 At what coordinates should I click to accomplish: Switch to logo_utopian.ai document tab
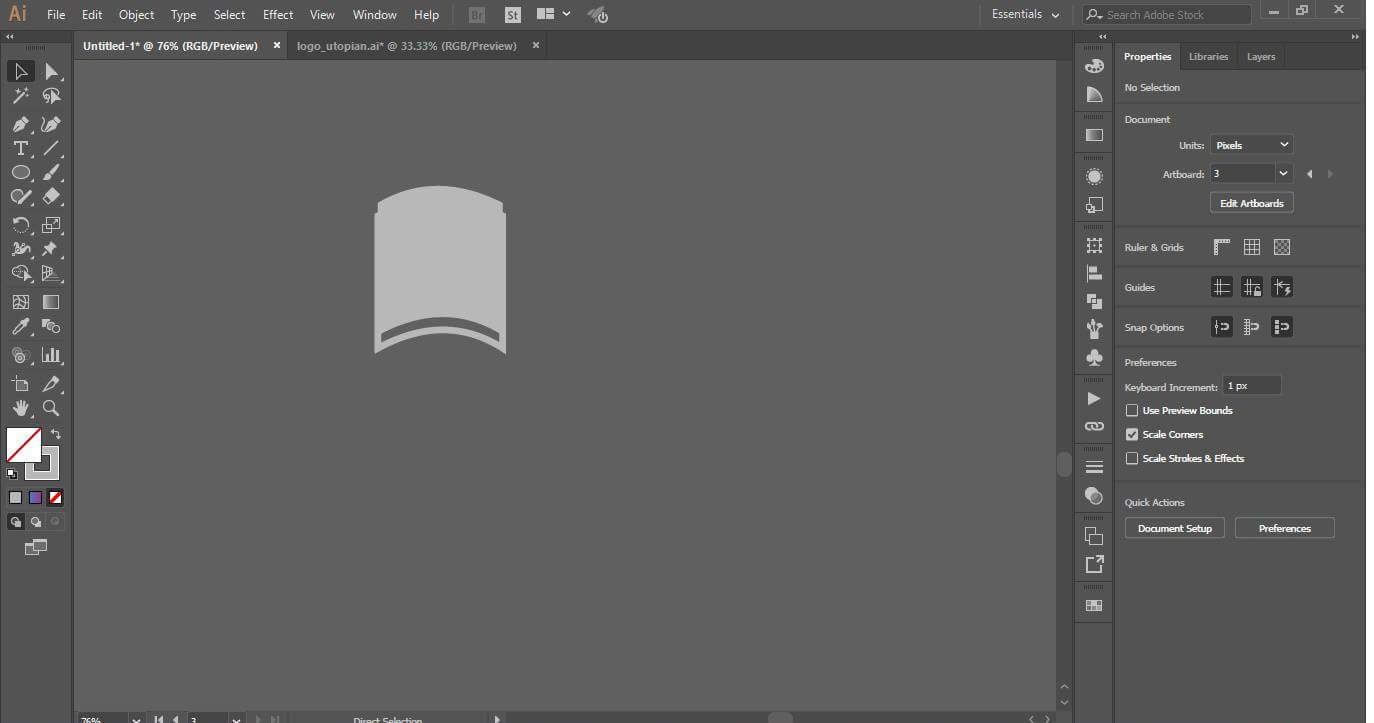click(x=407, y=46)
